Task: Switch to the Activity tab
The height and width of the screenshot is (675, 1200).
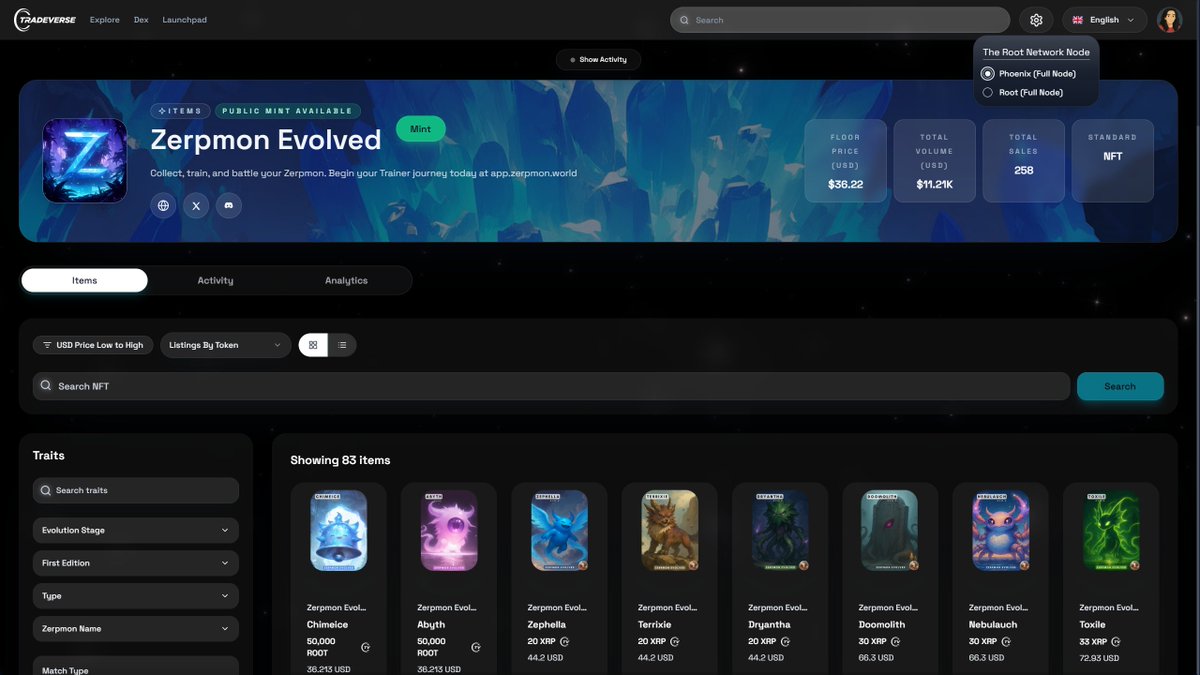Action: click(215, 281)
